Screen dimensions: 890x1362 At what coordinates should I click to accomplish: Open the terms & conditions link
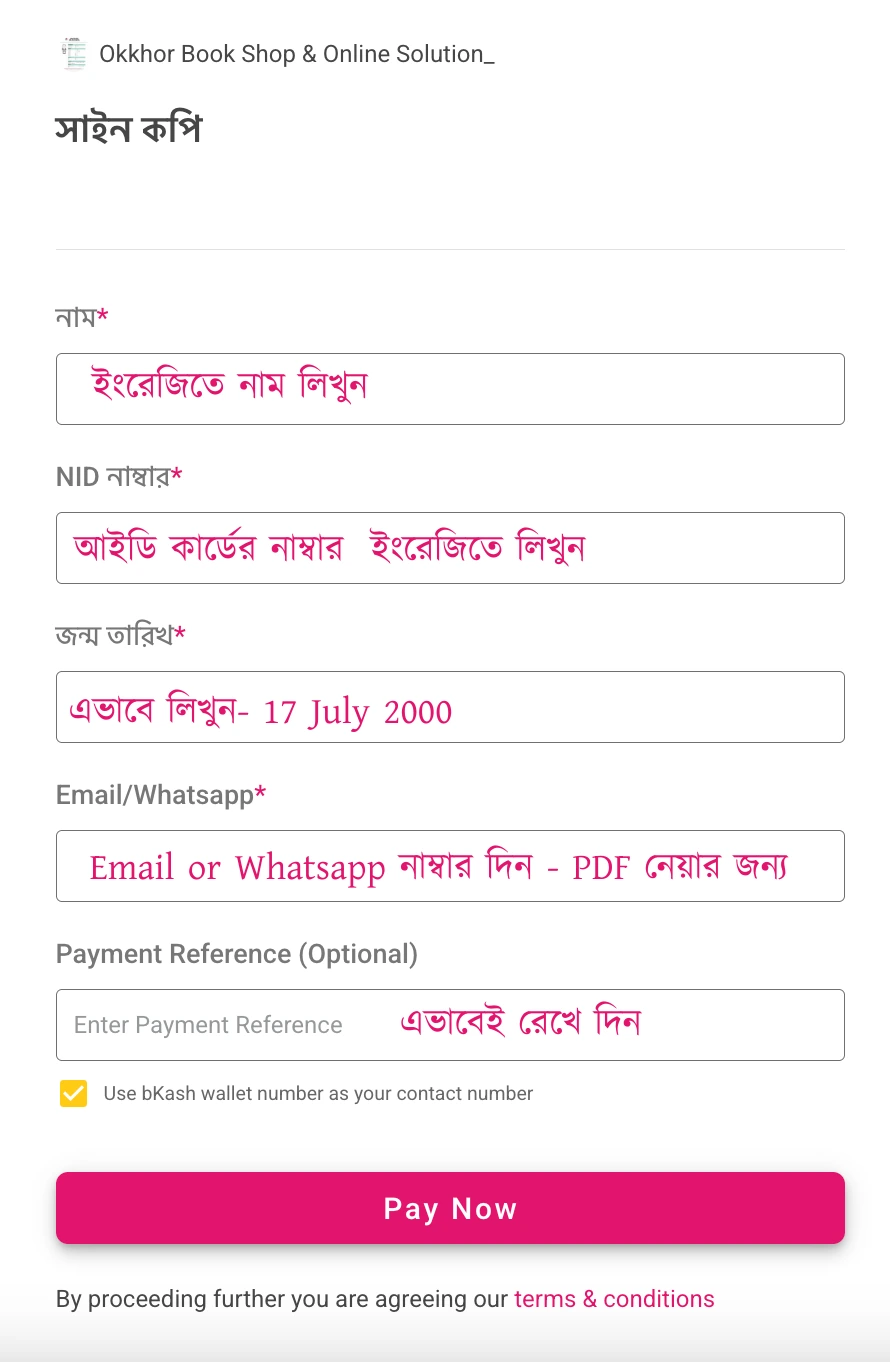(x=614, y=1299)
